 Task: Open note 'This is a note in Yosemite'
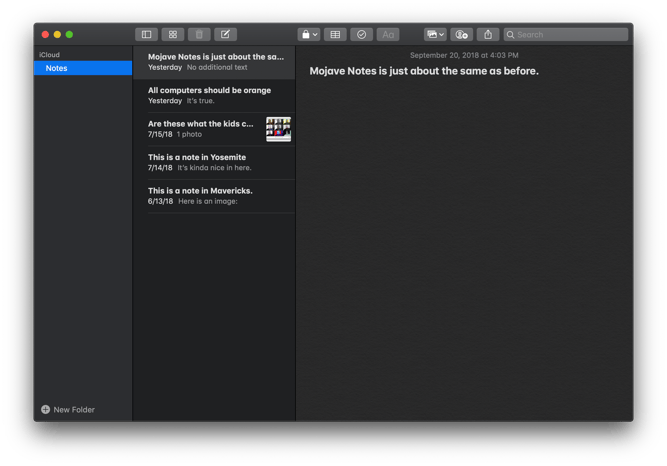tap(214, 163)
